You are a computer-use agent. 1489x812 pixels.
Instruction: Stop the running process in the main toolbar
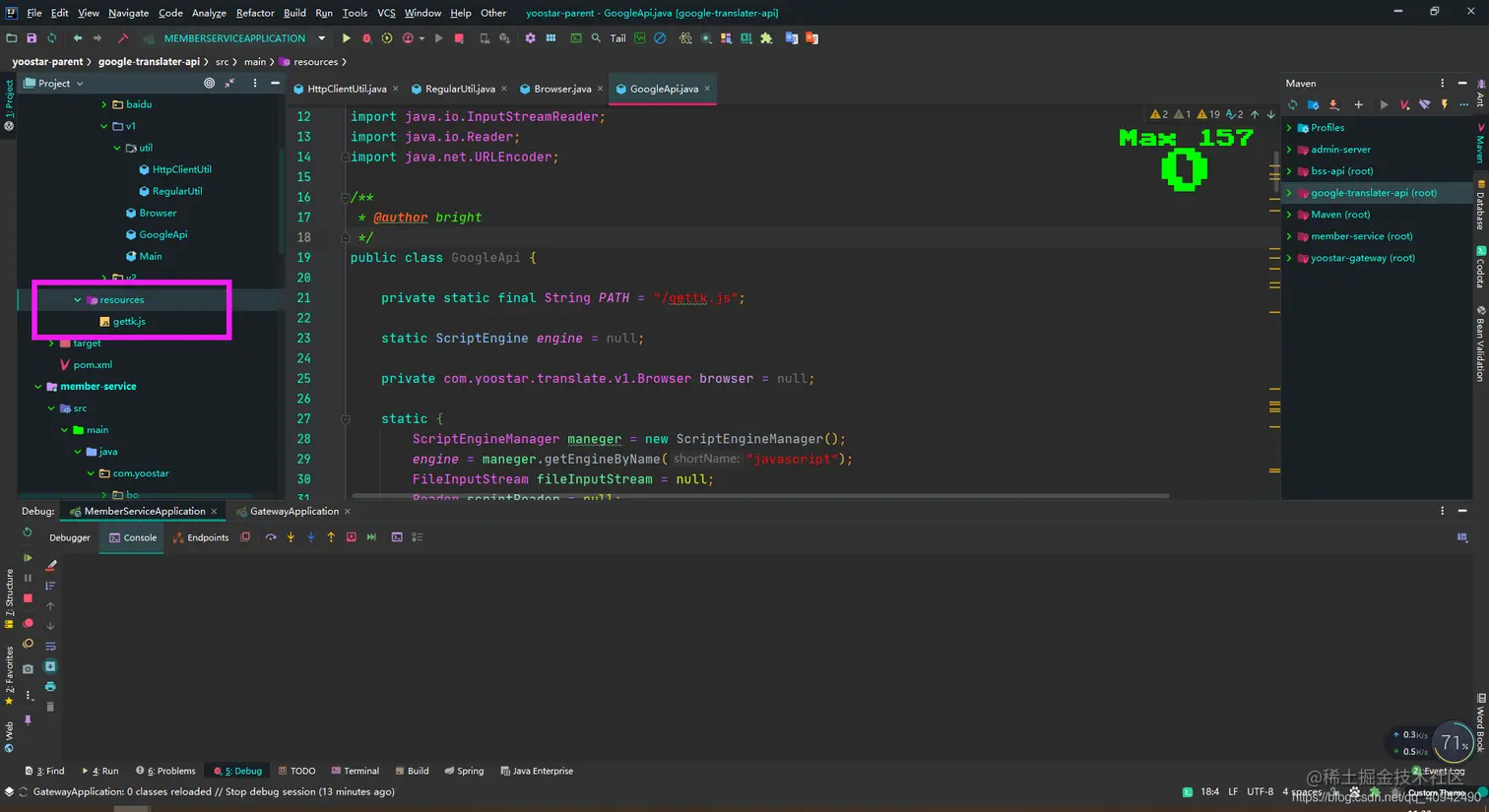click(459, 38)
